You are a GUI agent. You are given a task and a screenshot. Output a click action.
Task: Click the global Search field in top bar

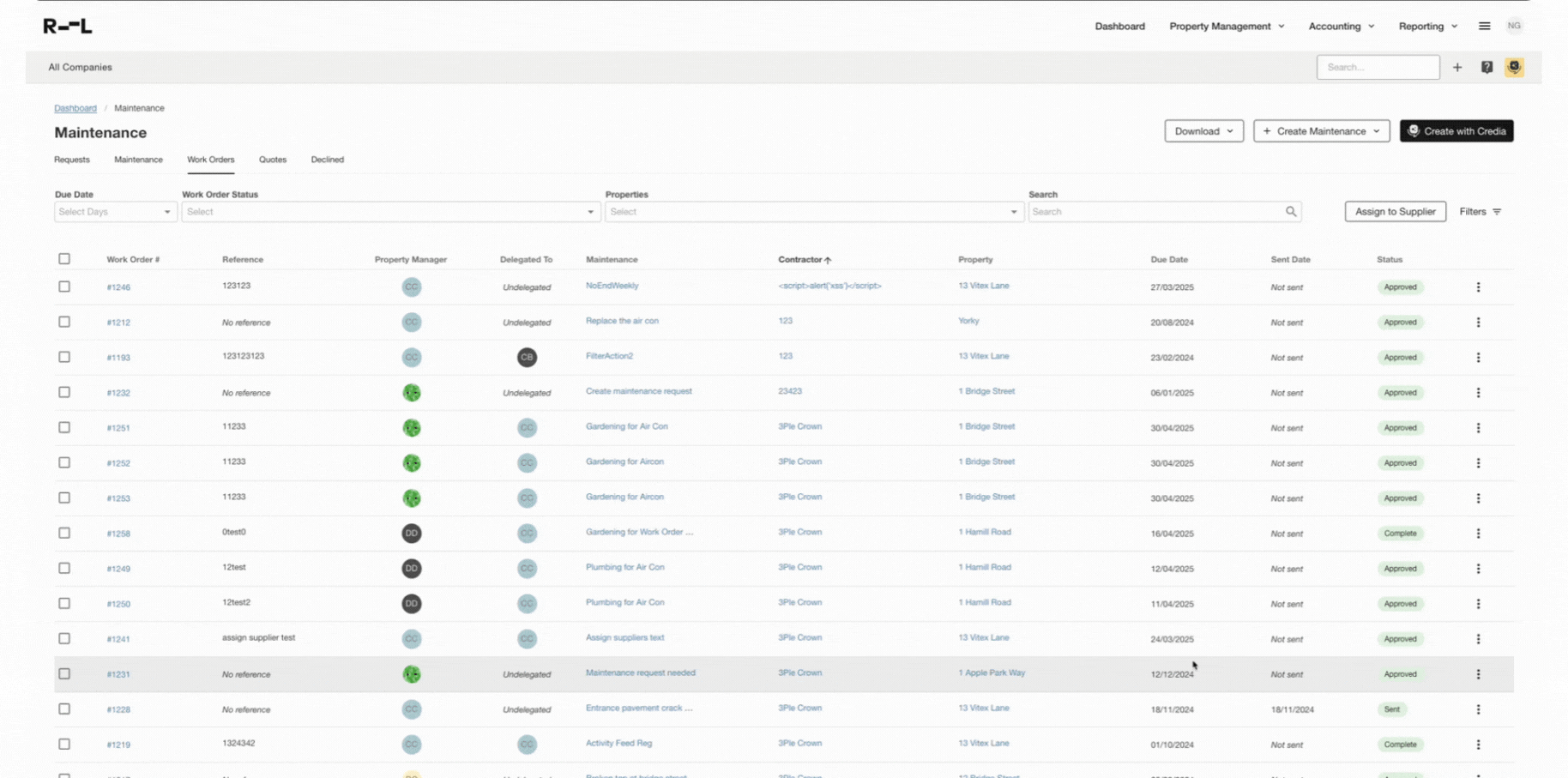(1378, 67)
